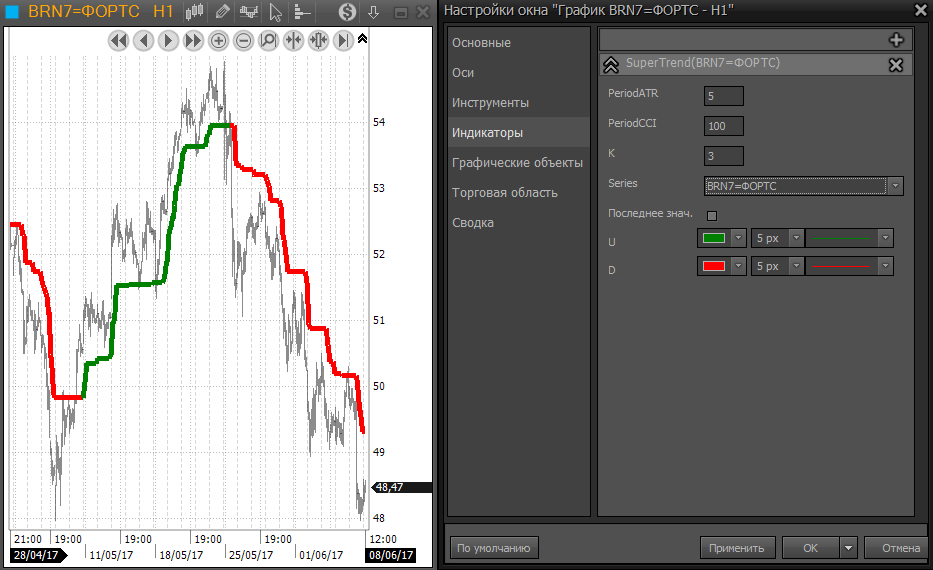Image resolution: width=933 pixels, height=570 pixels.
Task: Add new indicator with plus icon
Action: coord(895,40)
